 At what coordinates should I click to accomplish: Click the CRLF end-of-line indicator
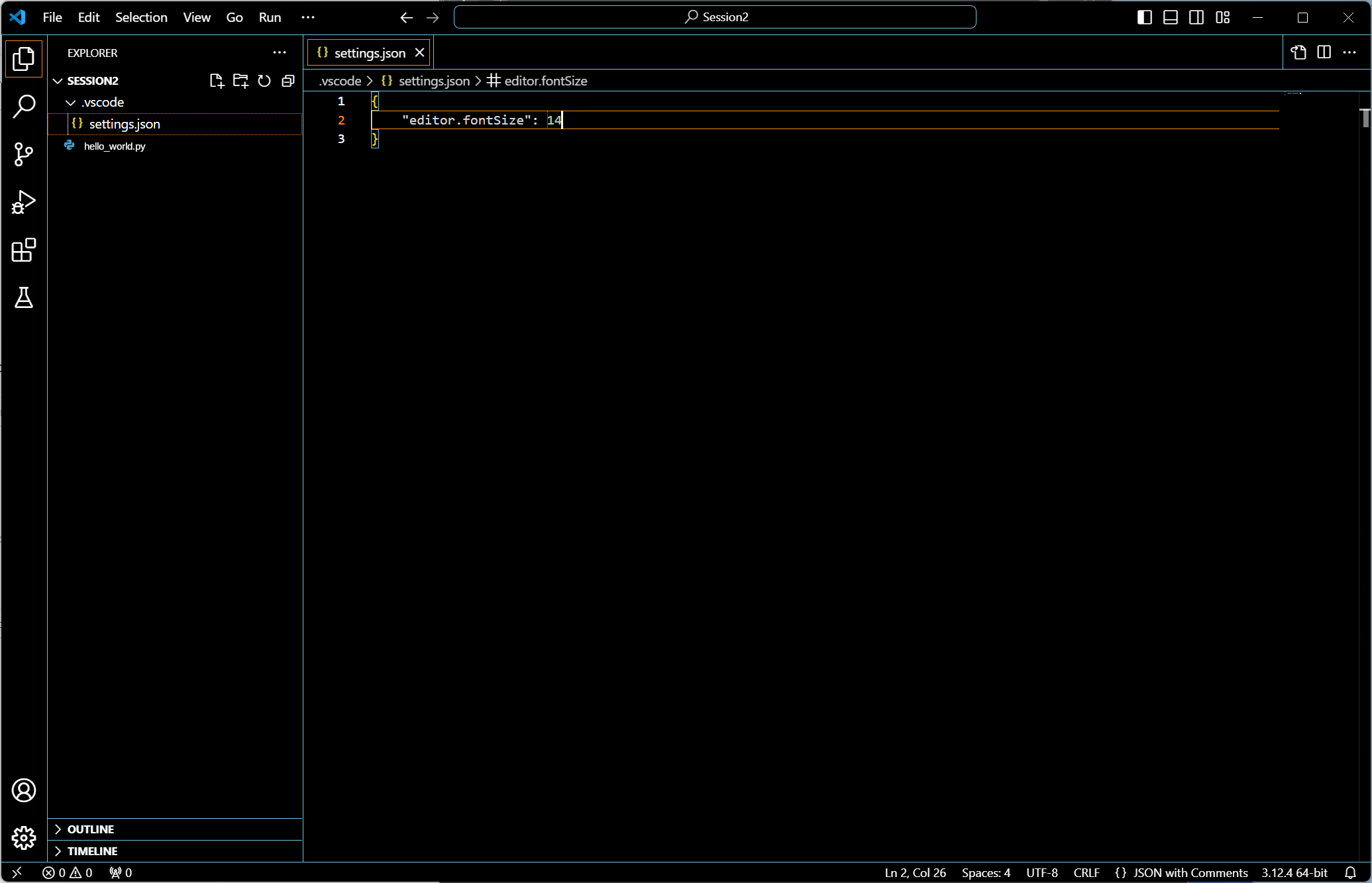coord(1086,872)
